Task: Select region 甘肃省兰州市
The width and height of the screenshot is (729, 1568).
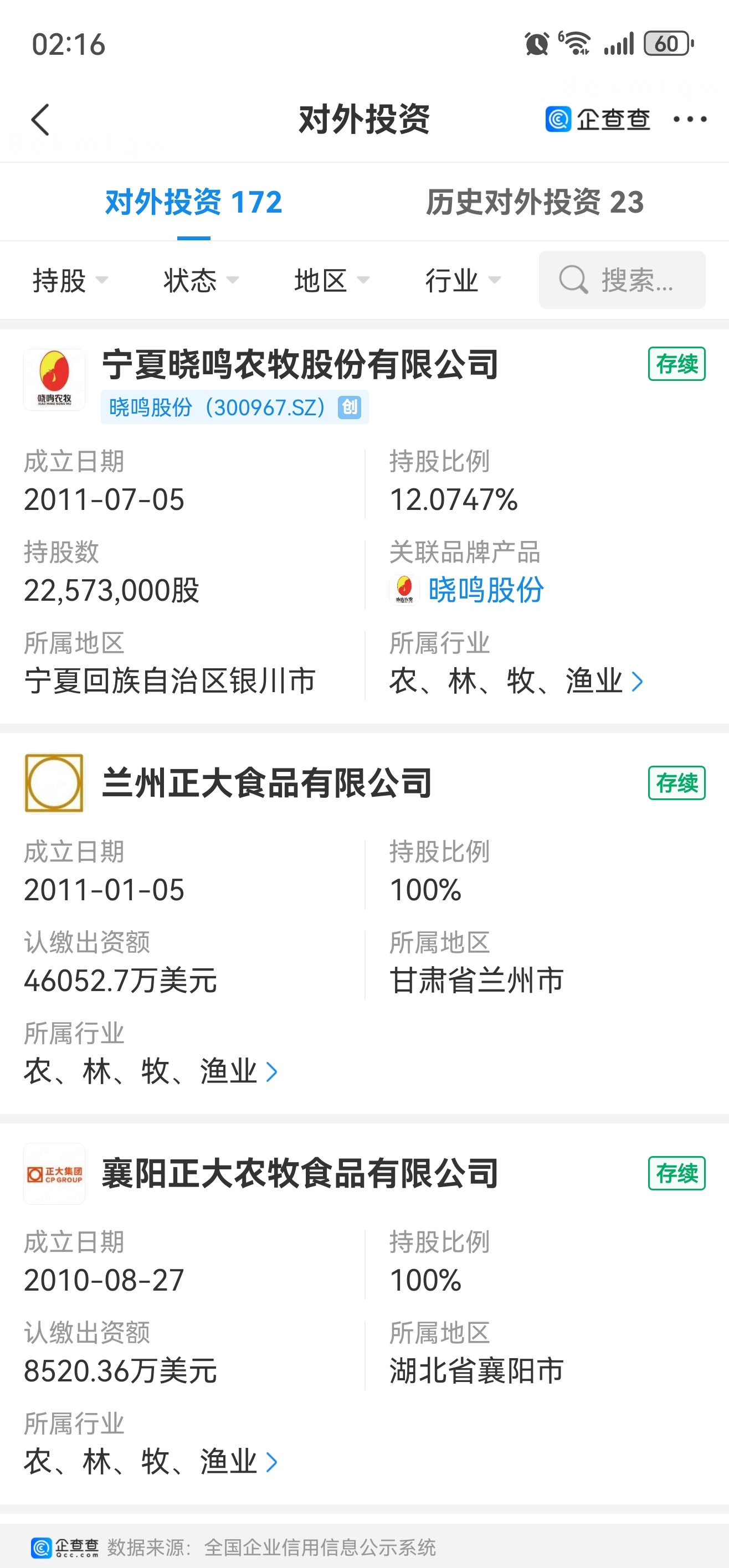Action: pyautogui.click(x=476, y=981)
